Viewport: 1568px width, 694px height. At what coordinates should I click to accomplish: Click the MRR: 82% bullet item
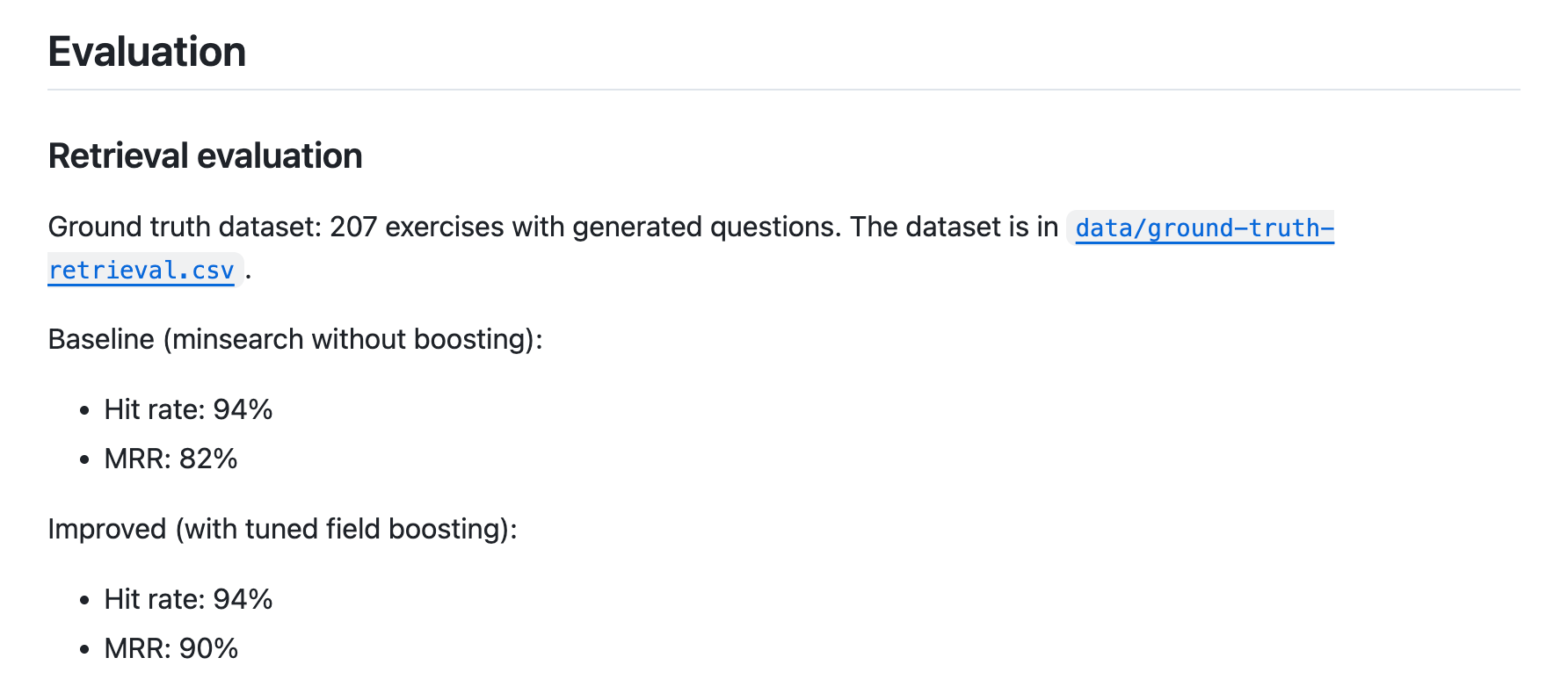coord(171,459)
